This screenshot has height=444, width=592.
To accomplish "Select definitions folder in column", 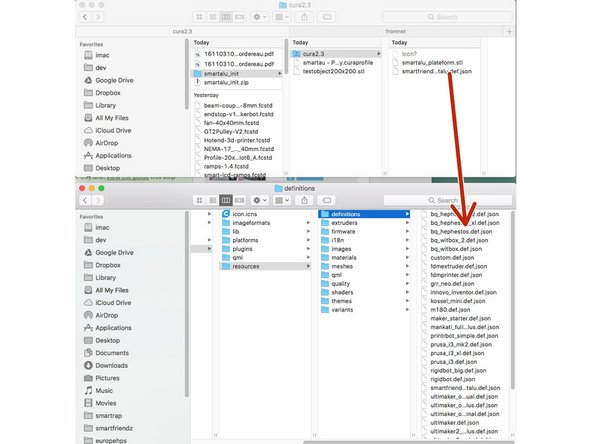I will (x=364, y=214).
